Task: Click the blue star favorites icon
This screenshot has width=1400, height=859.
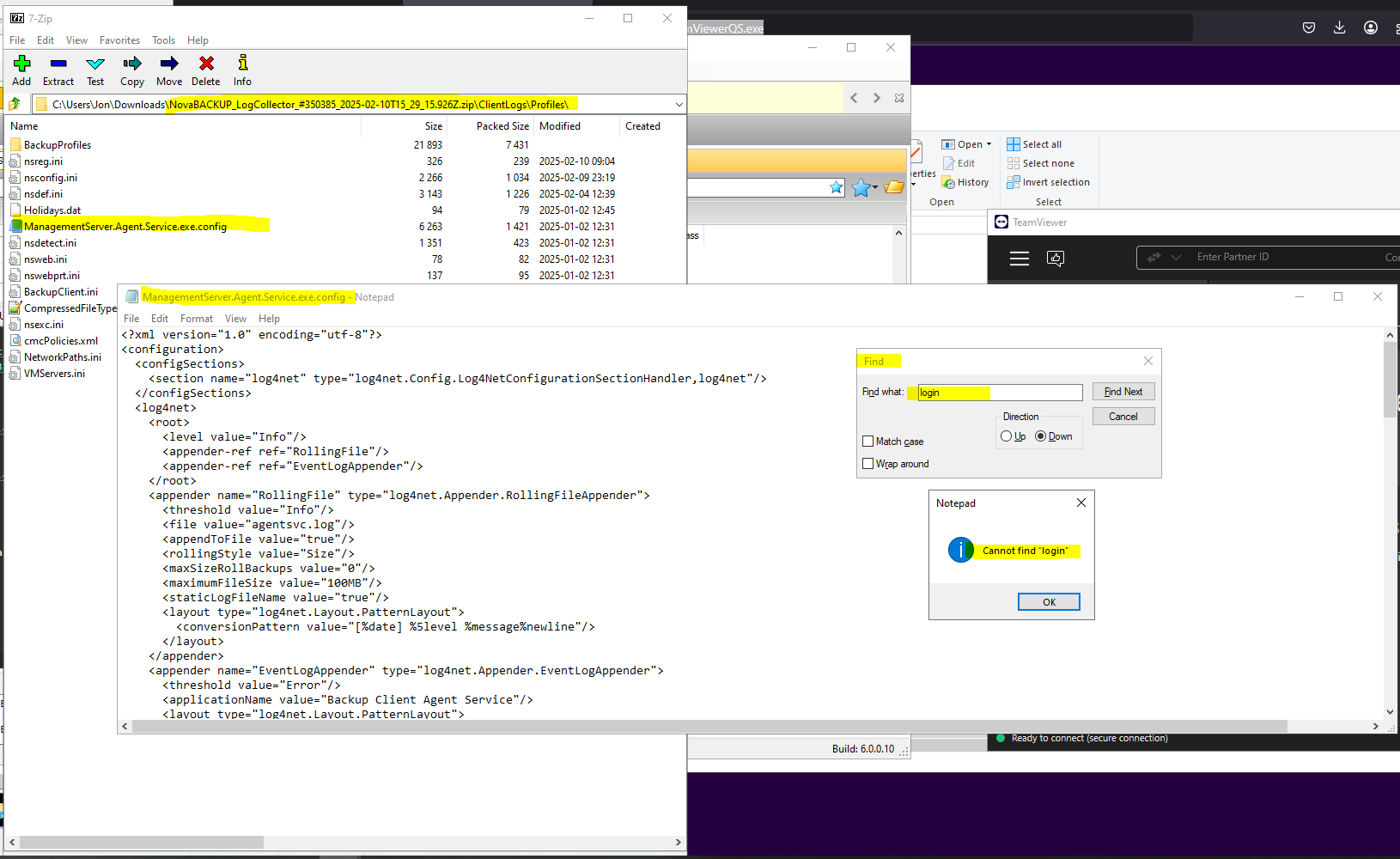Action: (x=861, y=187)
